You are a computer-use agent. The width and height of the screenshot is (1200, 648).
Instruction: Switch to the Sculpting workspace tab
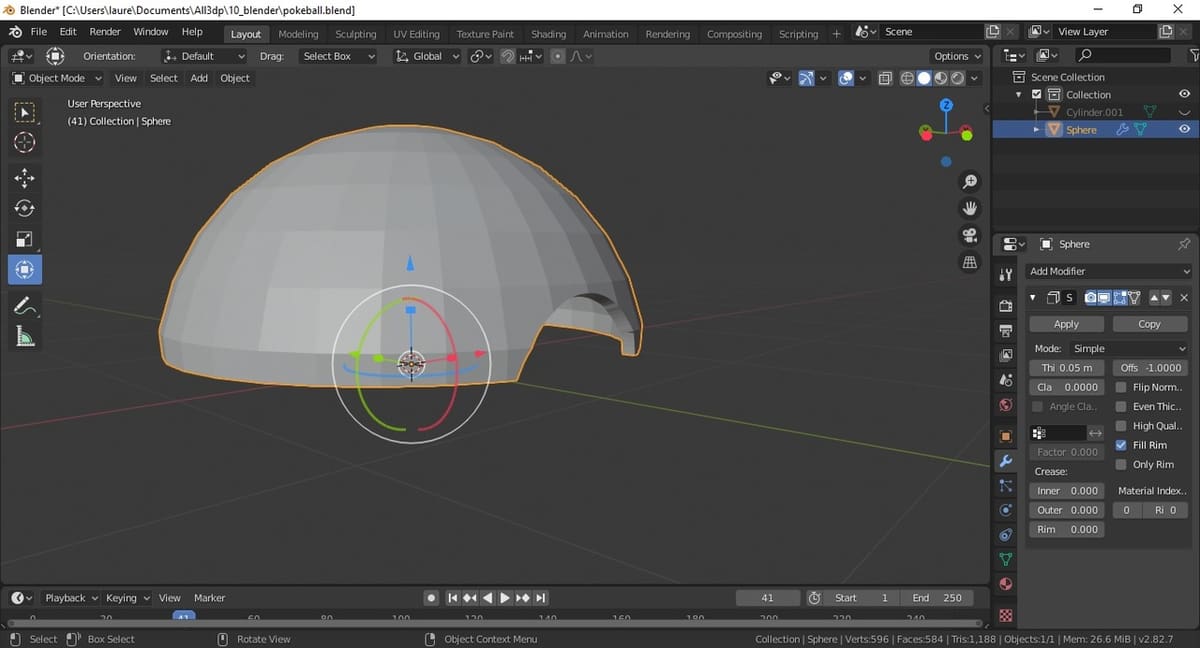(356, 34)
